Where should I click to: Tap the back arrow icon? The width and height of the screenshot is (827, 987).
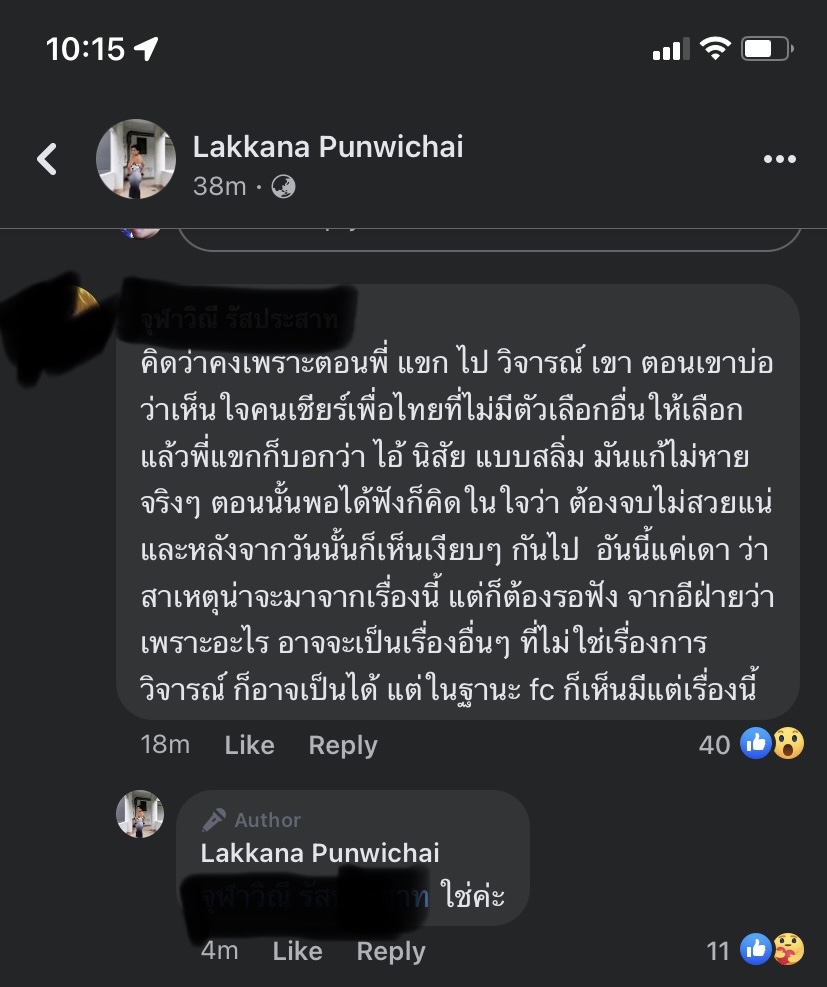coord(47,159)
